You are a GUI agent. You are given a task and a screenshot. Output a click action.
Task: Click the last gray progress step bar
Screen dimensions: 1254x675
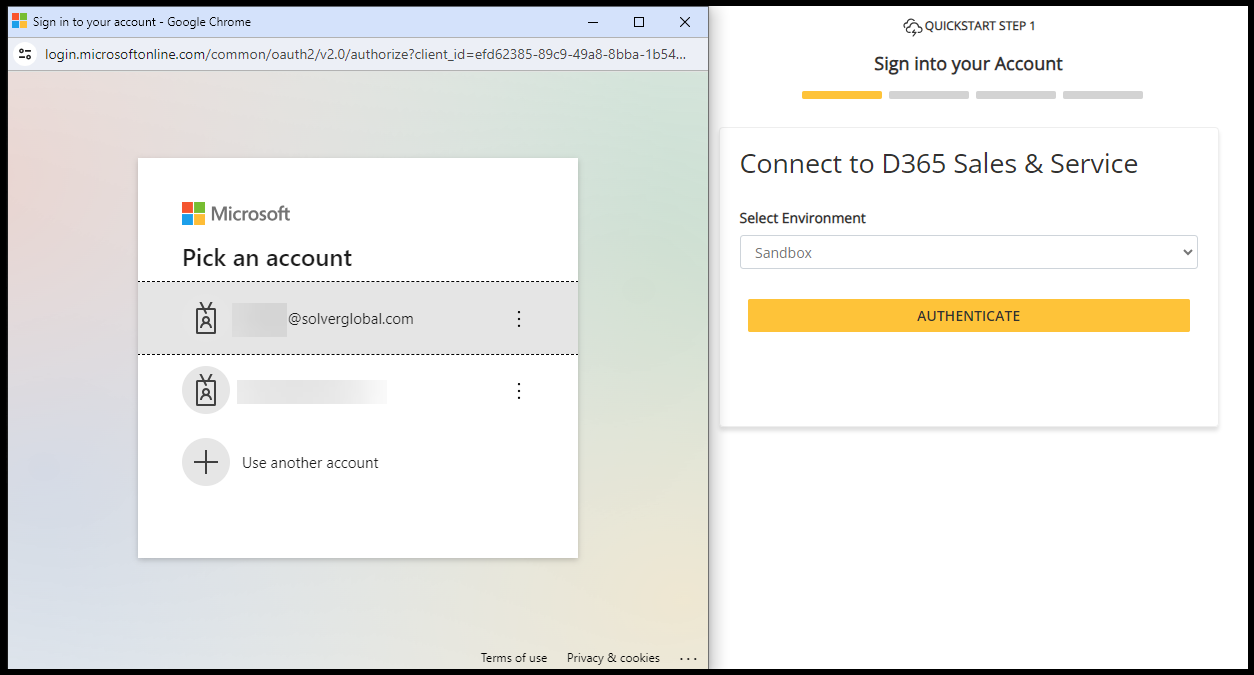click(x=1102, y=95)
